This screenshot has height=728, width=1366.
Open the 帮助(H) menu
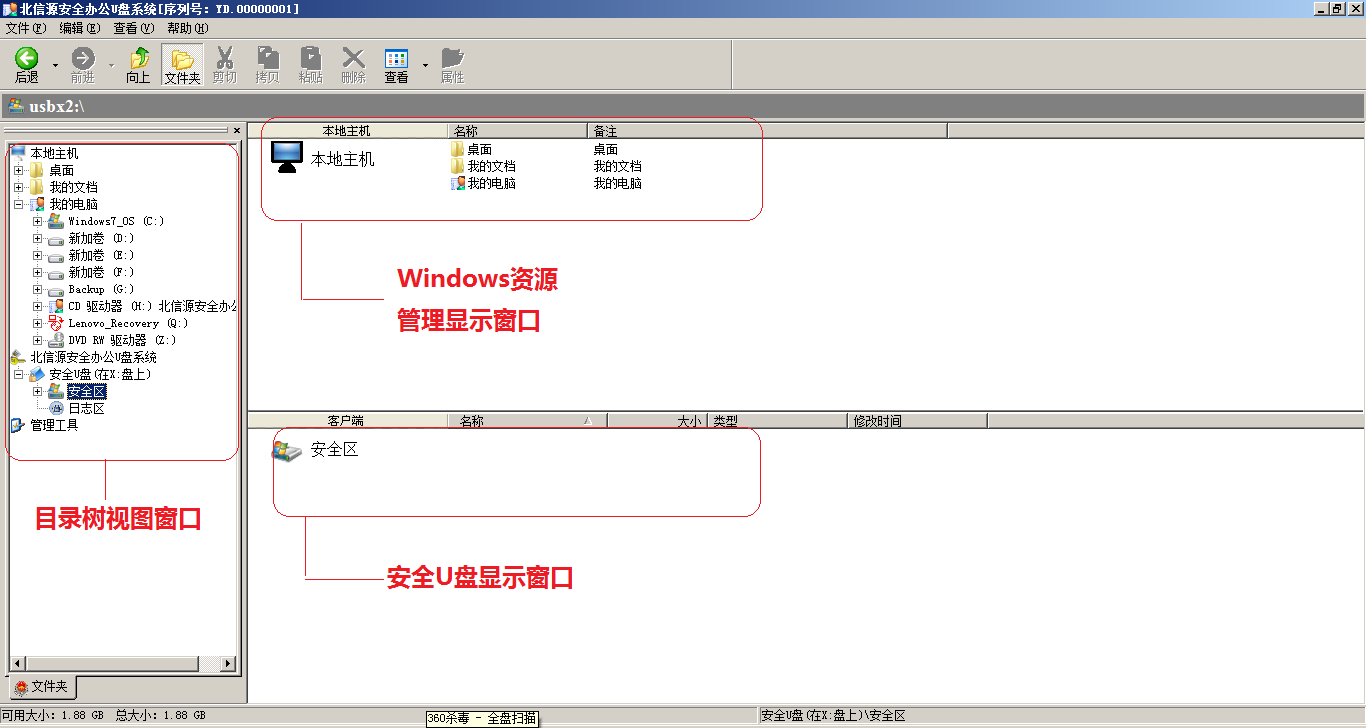[x=188, y=28]
